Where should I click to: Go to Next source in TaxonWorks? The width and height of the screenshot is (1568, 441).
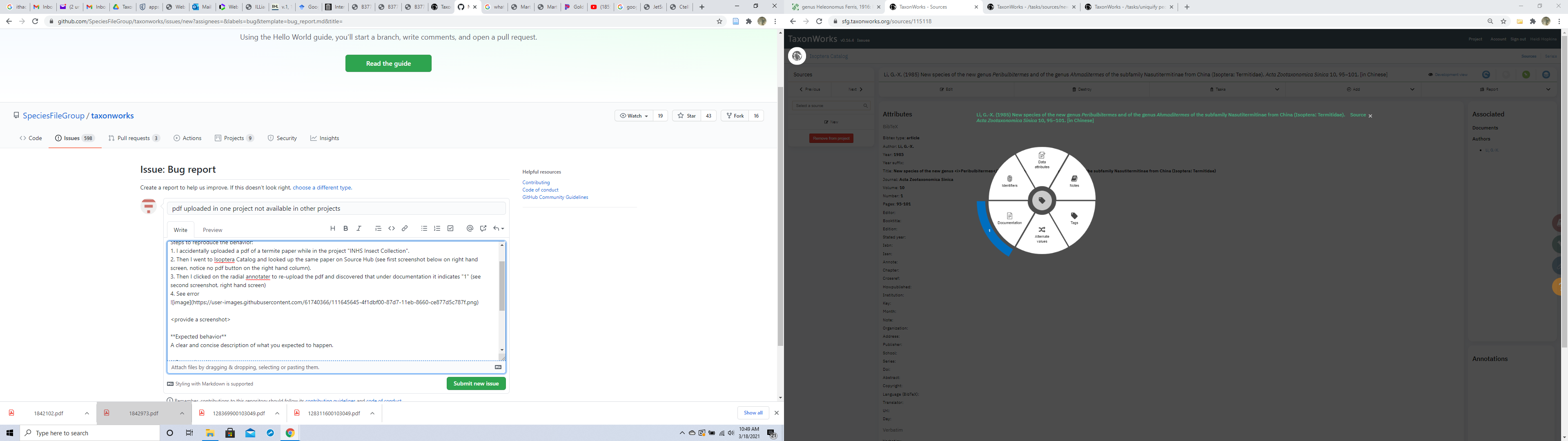click(856, 89)
